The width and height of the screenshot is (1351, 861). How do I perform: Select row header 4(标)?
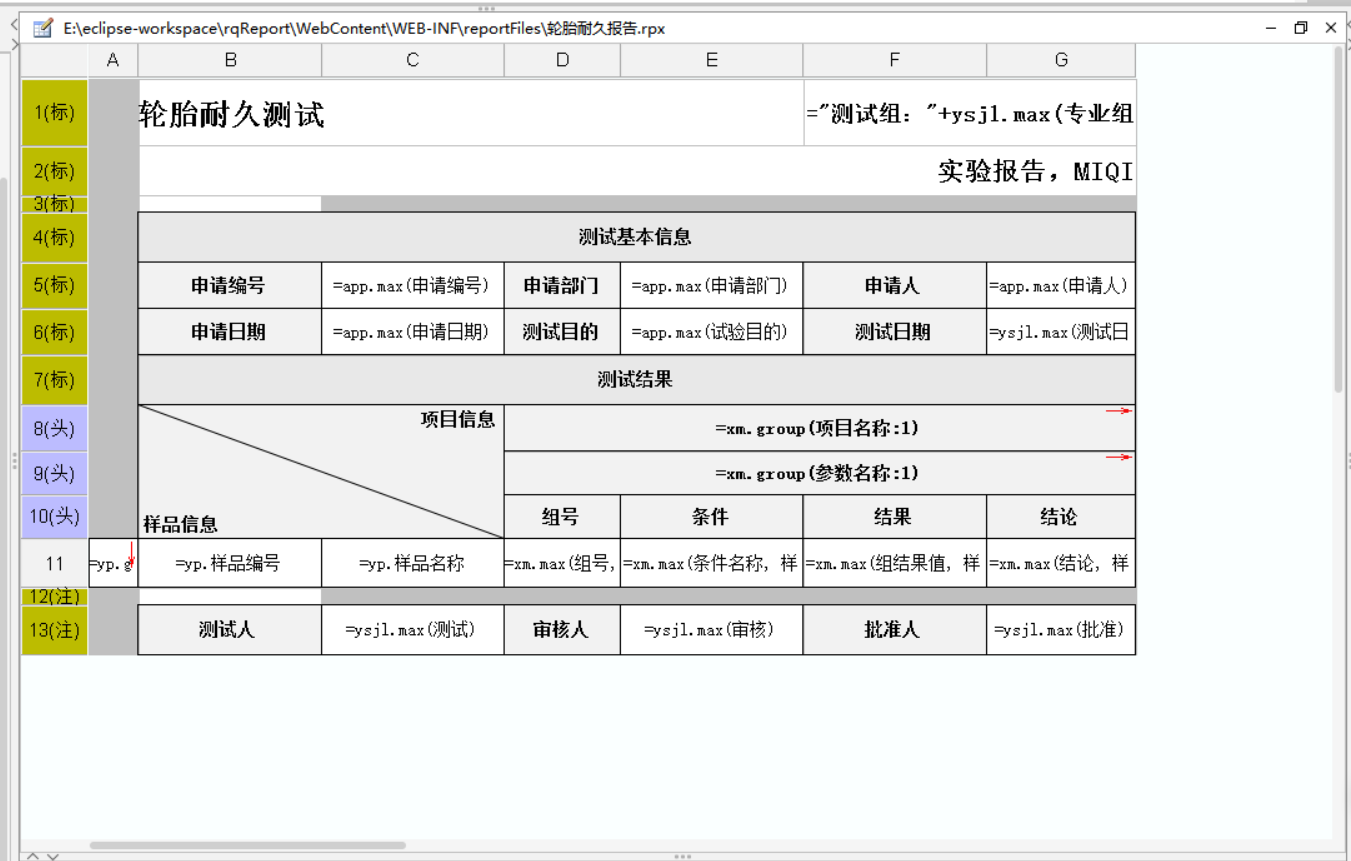[x=55, y=238]
